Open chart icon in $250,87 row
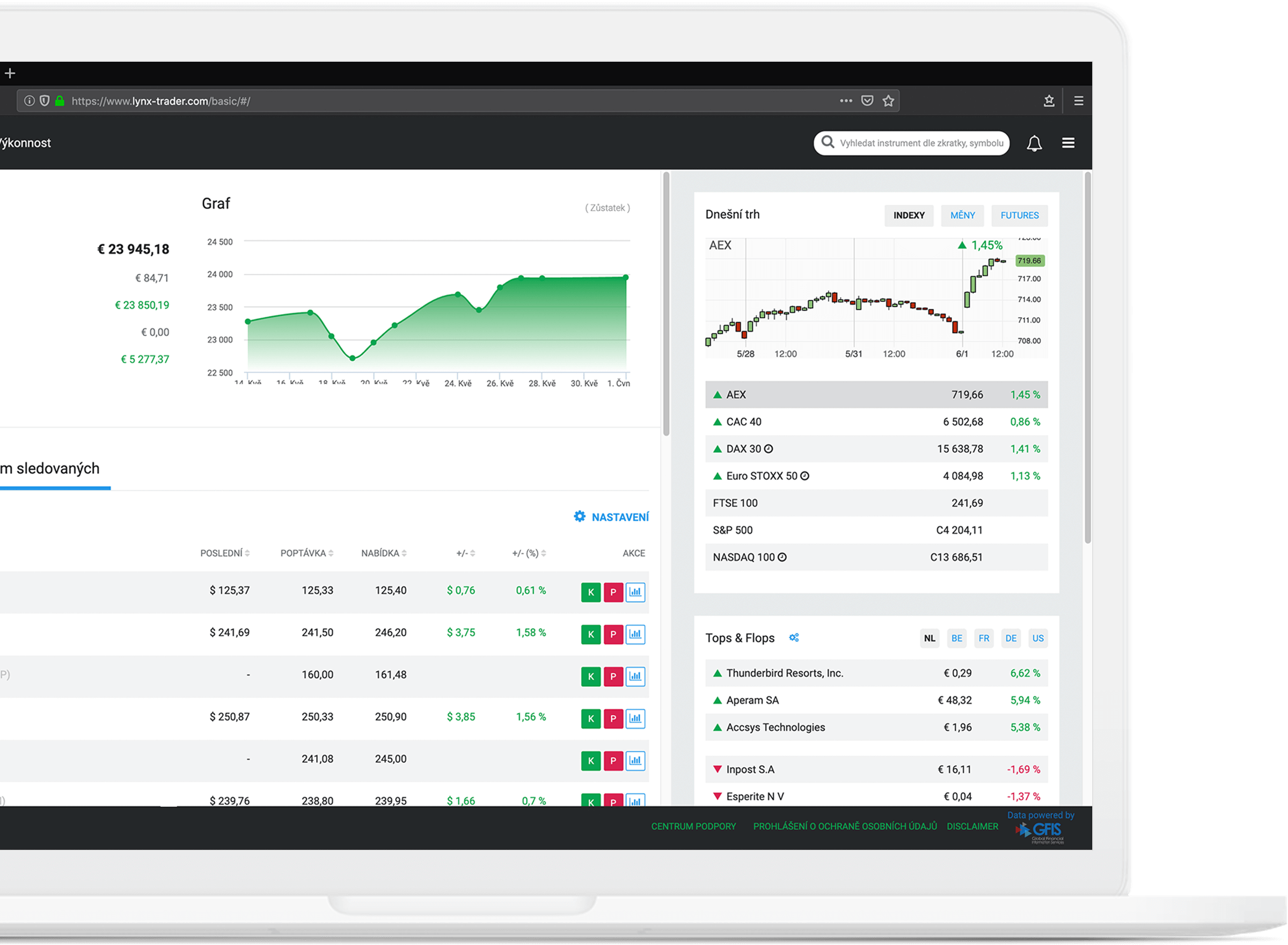This screenshot has width=1288, height=945. pos(635,718)
